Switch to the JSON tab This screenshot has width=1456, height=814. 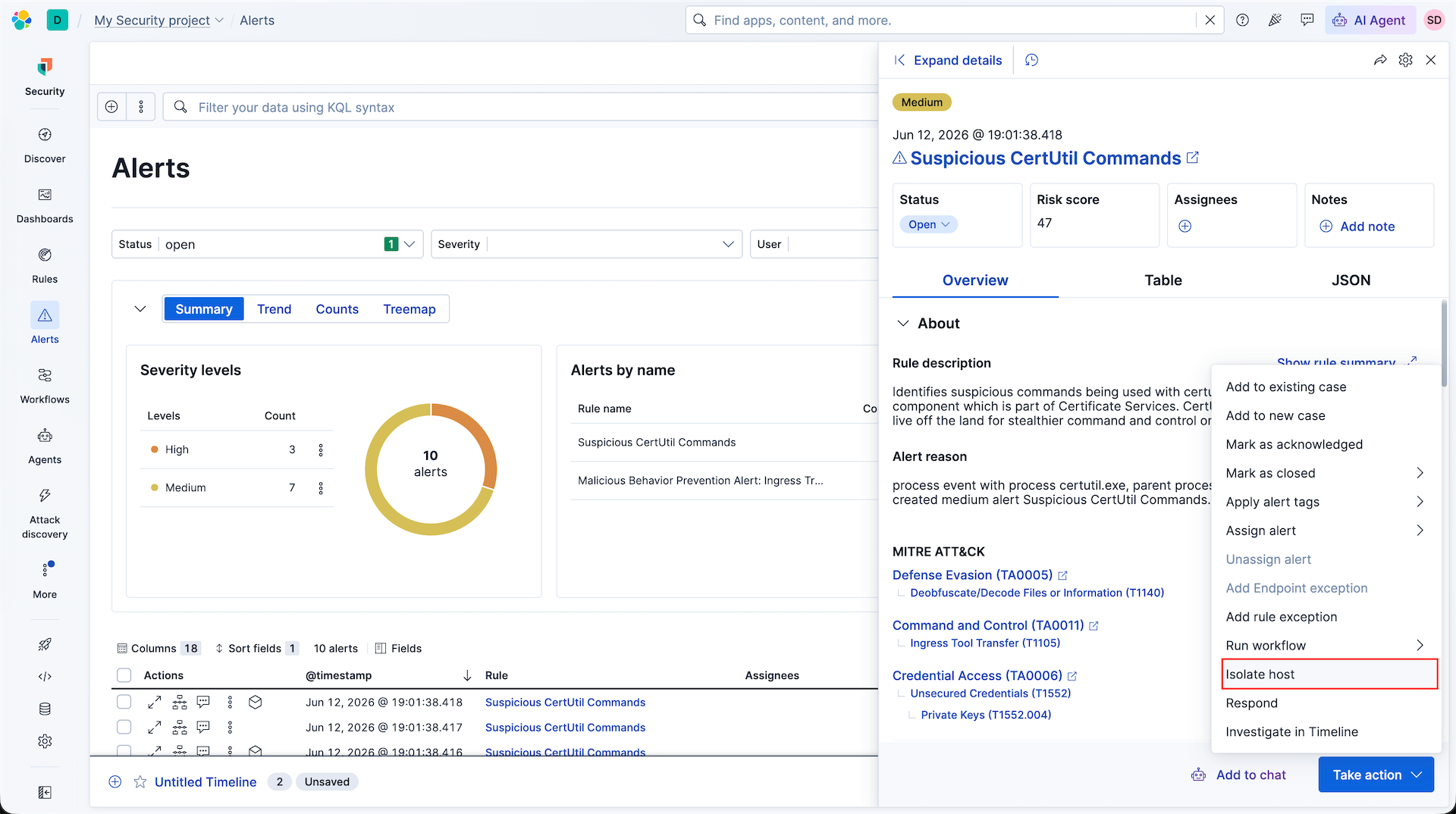[x=1351, y=280]
